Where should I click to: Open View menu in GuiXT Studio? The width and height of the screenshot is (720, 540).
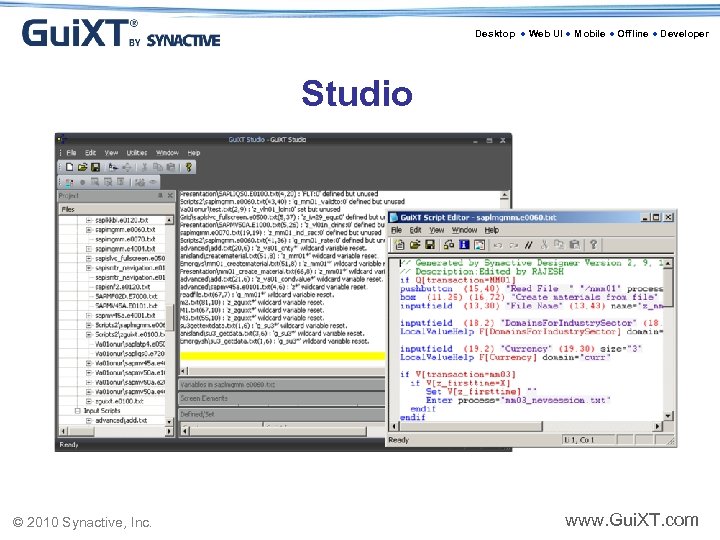coord(111,153)
